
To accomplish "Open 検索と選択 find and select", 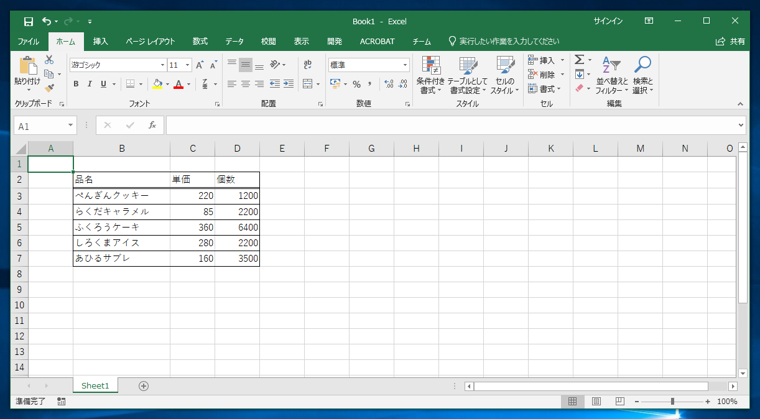I will [x=643, y=75].
